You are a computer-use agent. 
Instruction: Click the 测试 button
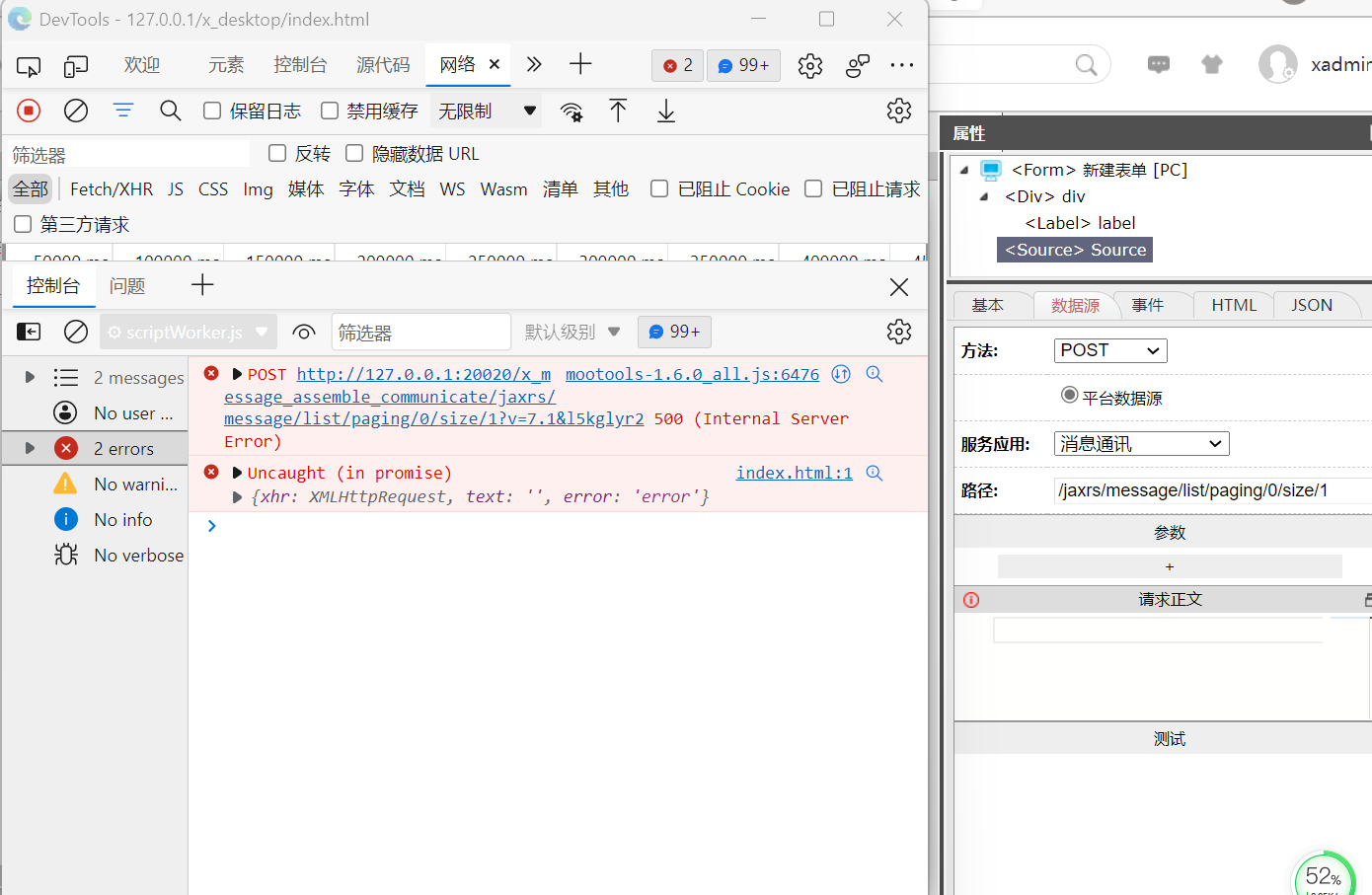(x=1169, y=739)
